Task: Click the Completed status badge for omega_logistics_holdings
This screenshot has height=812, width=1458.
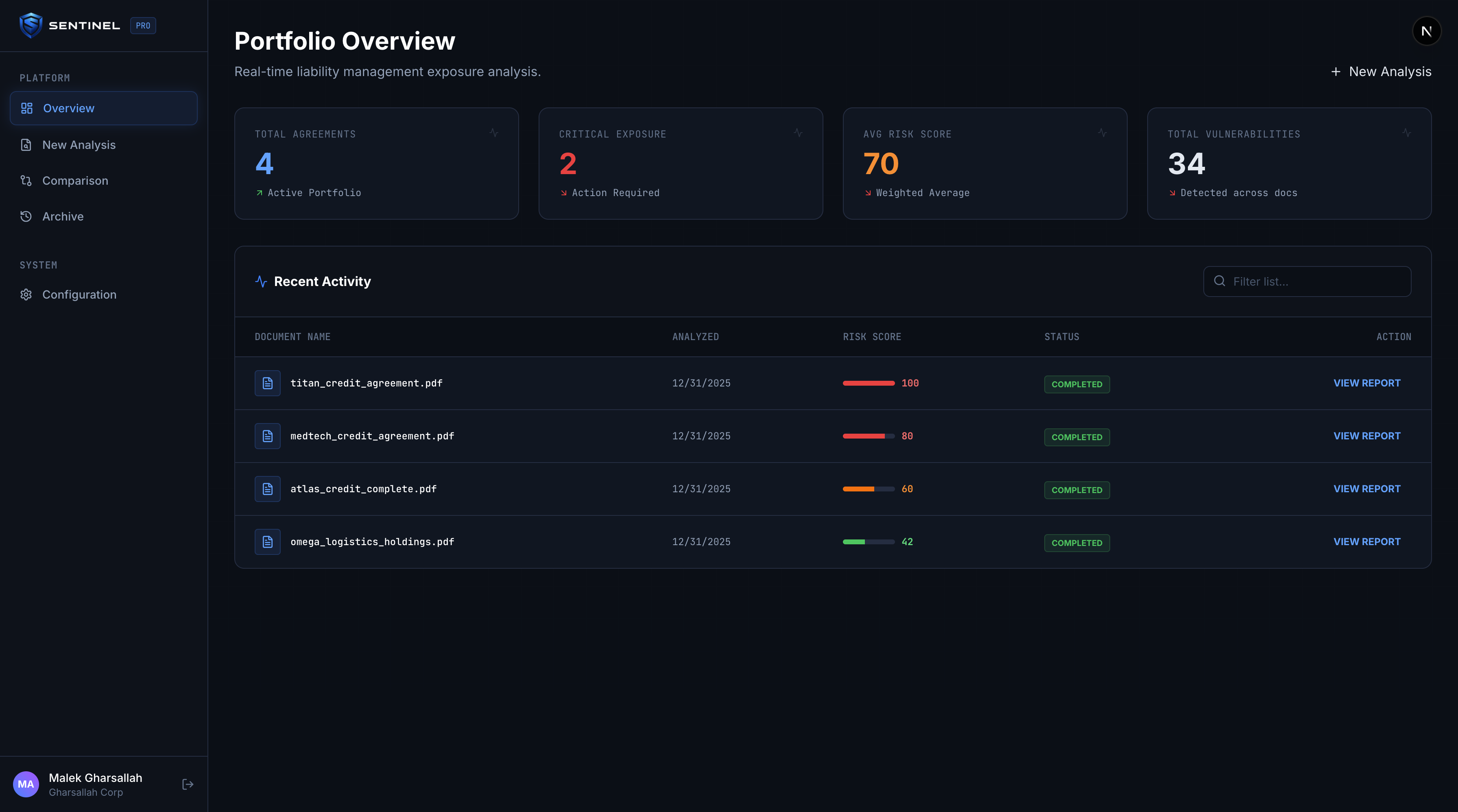Action: point(1076,543)
